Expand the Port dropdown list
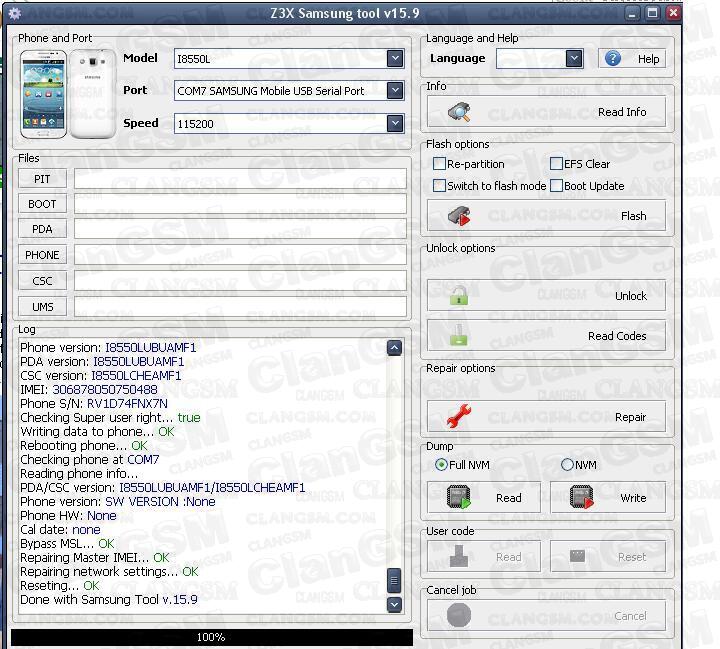720x649 pixels. tap(395, 90)
